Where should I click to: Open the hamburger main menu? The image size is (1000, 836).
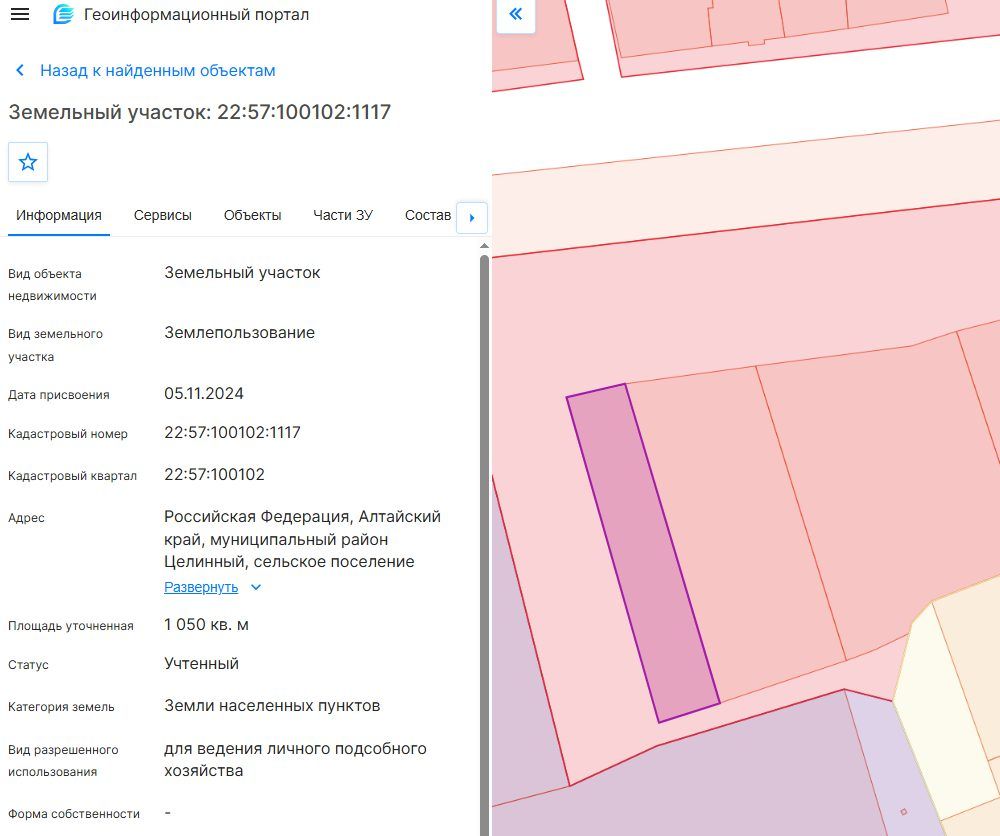20,14
